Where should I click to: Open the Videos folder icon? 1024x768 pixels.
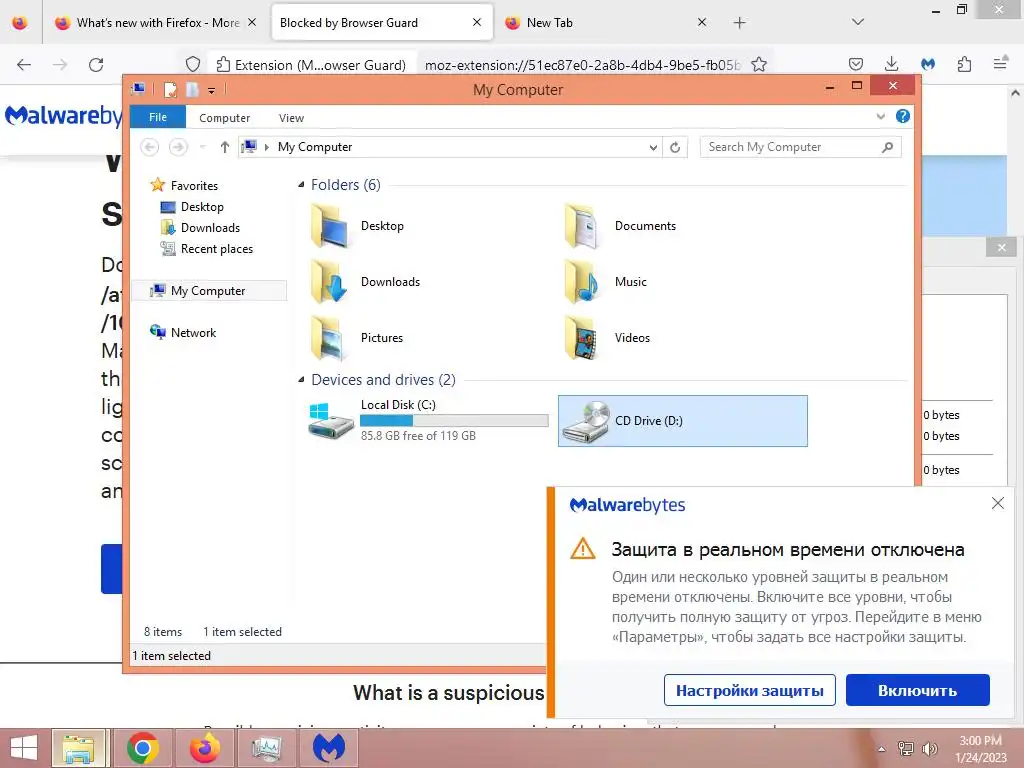(581, 338)
